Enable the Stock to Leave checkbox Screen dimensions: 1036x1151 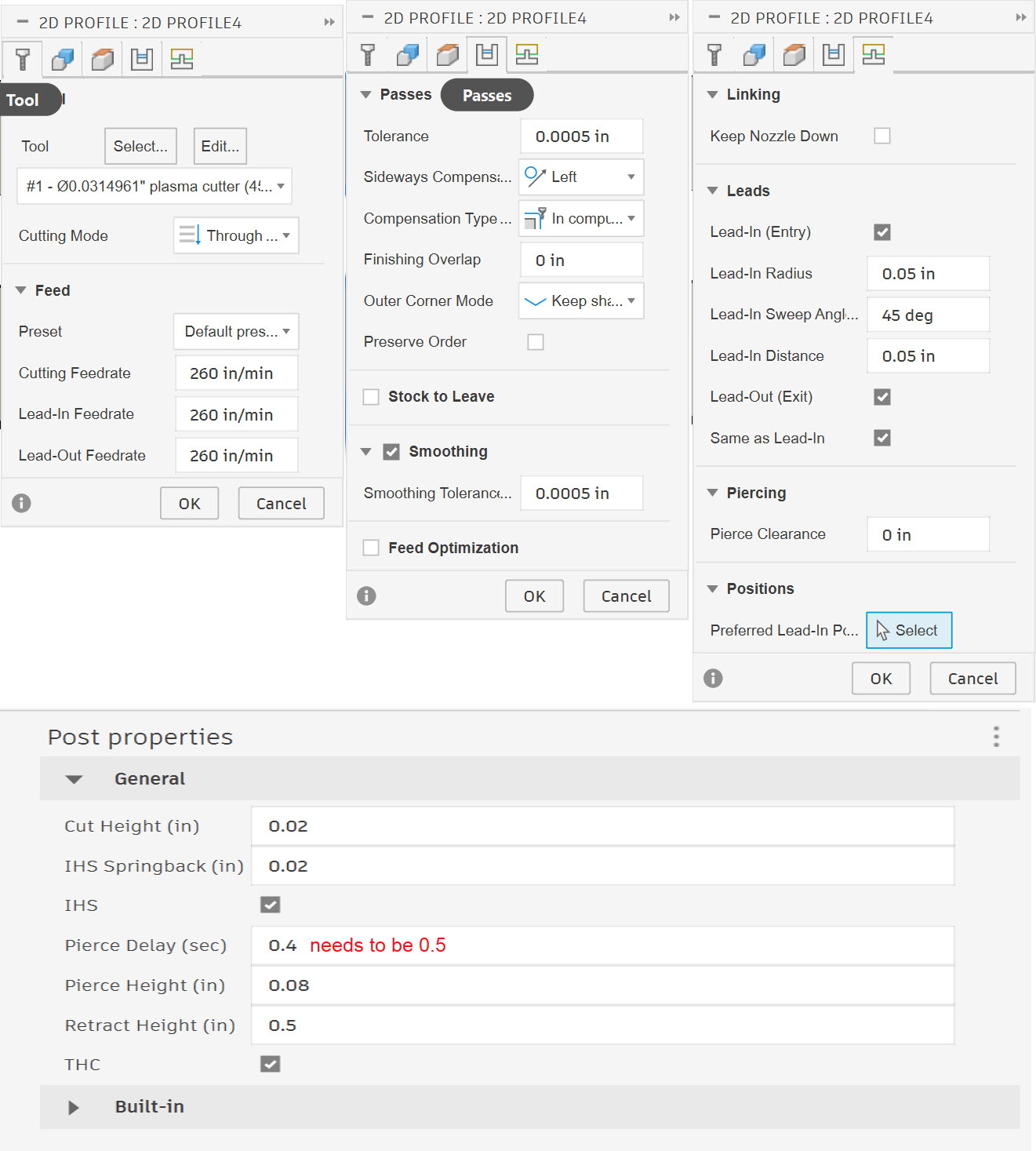pos(371,397)
